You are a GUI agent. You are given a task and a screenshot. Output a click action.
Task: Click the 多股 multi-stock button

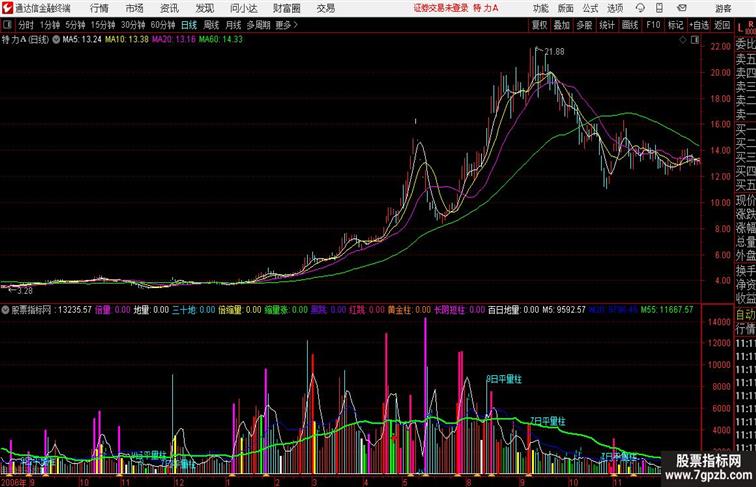pos(584,25)
